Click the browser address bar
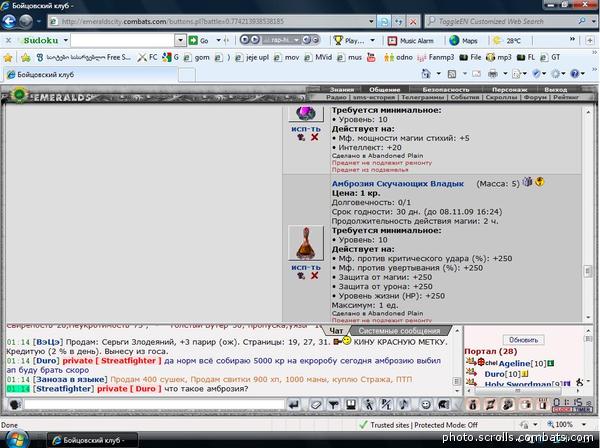 [212, 21]
